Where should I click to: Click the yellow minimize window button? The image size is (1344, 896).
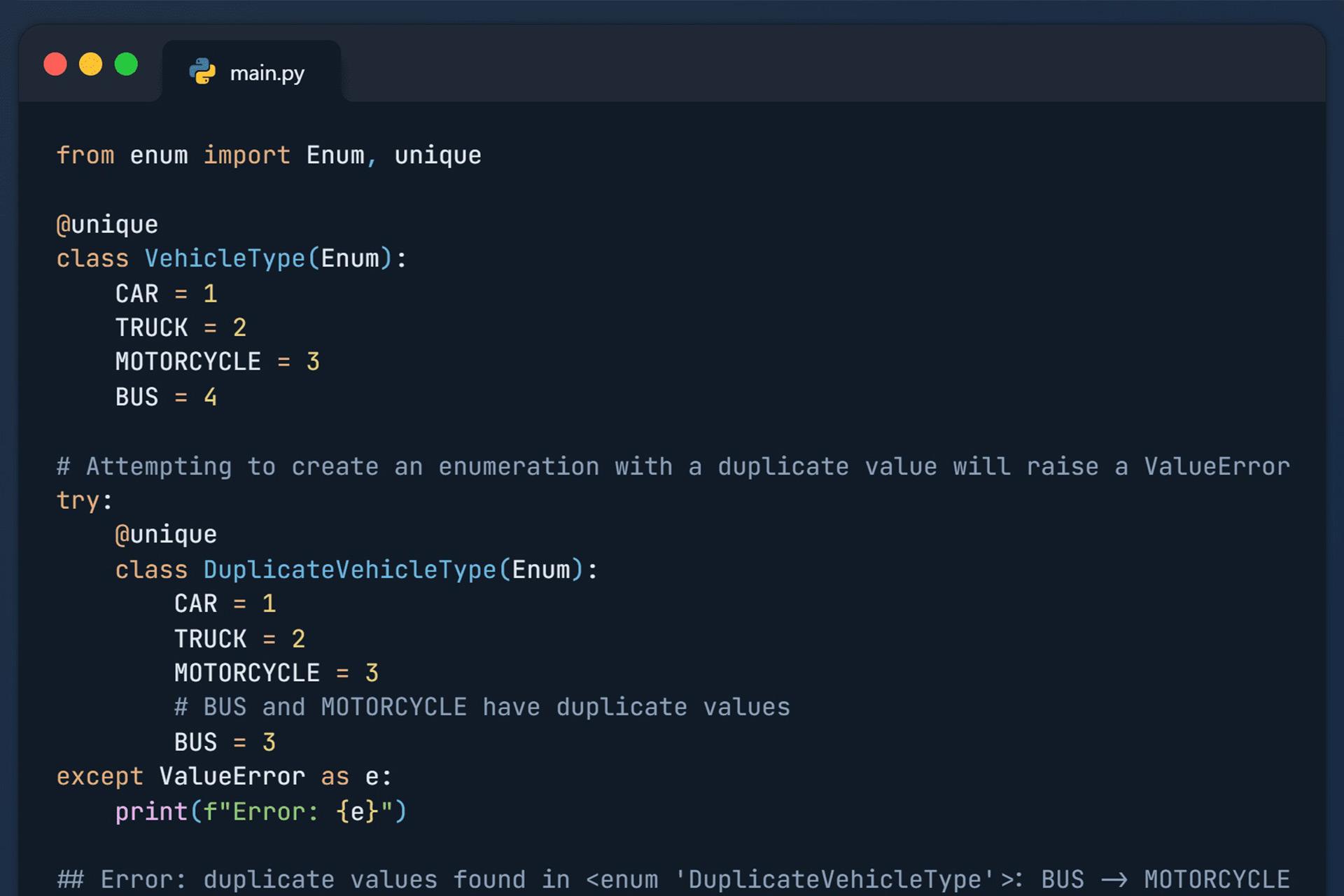pos(91,64)
